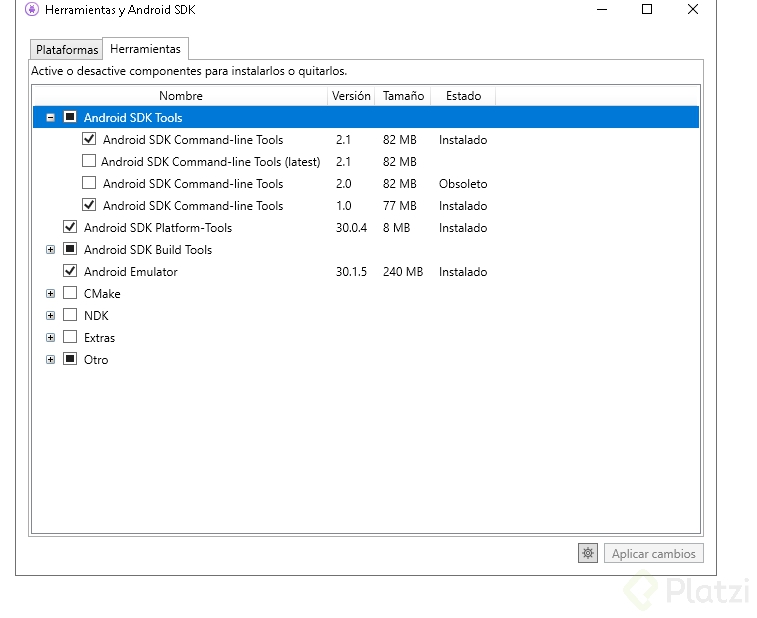Switch to the Plataformas tab

pos(67,49)
